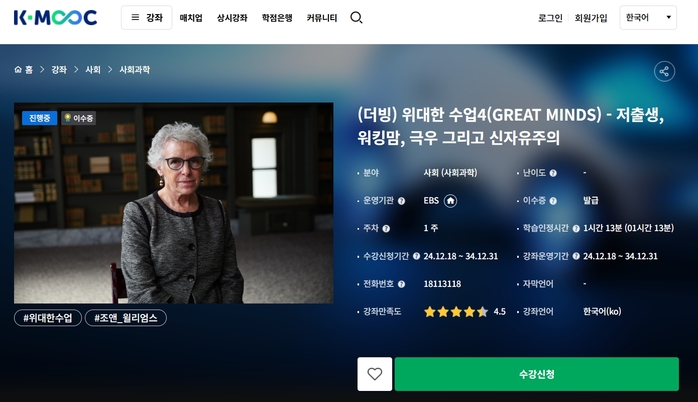Image resolution: width=698 pixels, height=402 pixels.
Task: Click the course thumbnail image
Action: point(174,203)
